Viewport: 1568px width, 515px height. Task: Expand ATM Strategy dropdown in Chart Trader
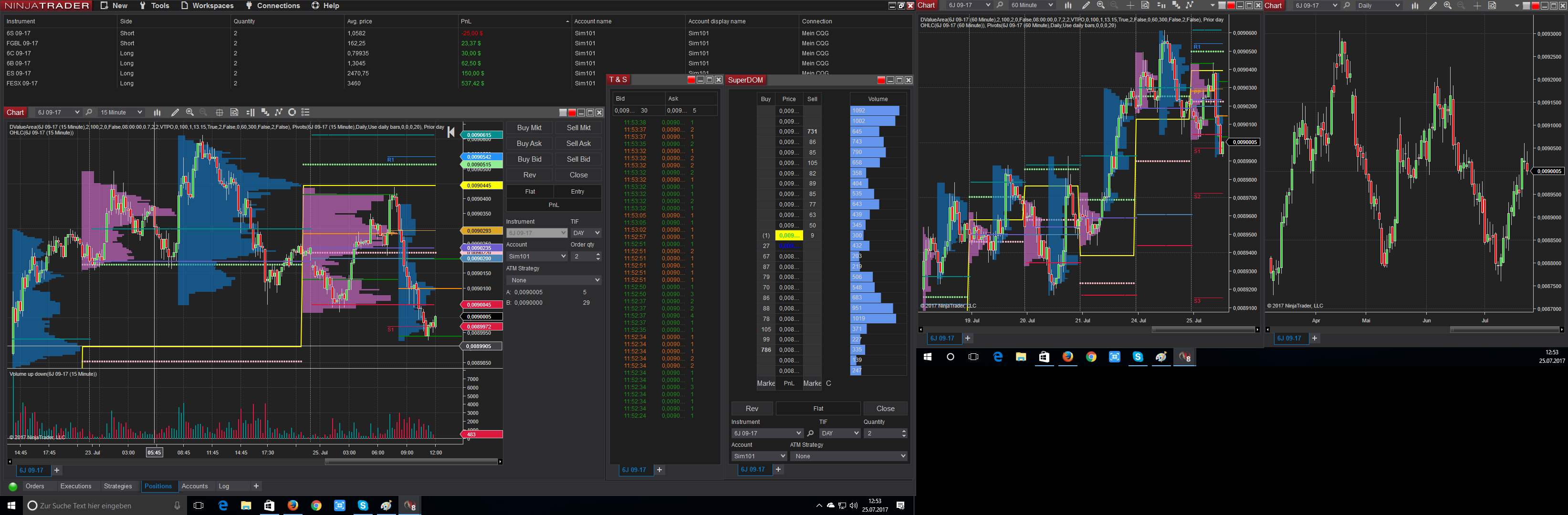pos(554,280)
